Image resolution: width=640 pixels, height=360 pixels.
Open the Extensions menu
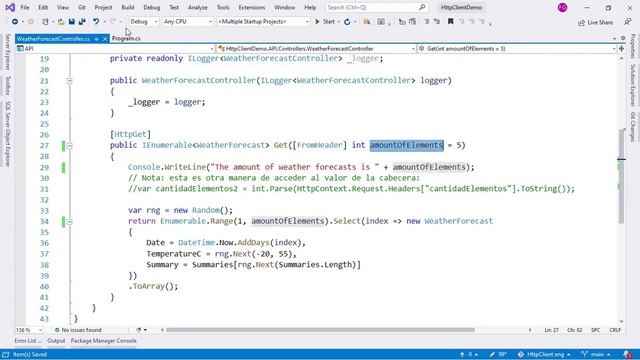point(251,7)
